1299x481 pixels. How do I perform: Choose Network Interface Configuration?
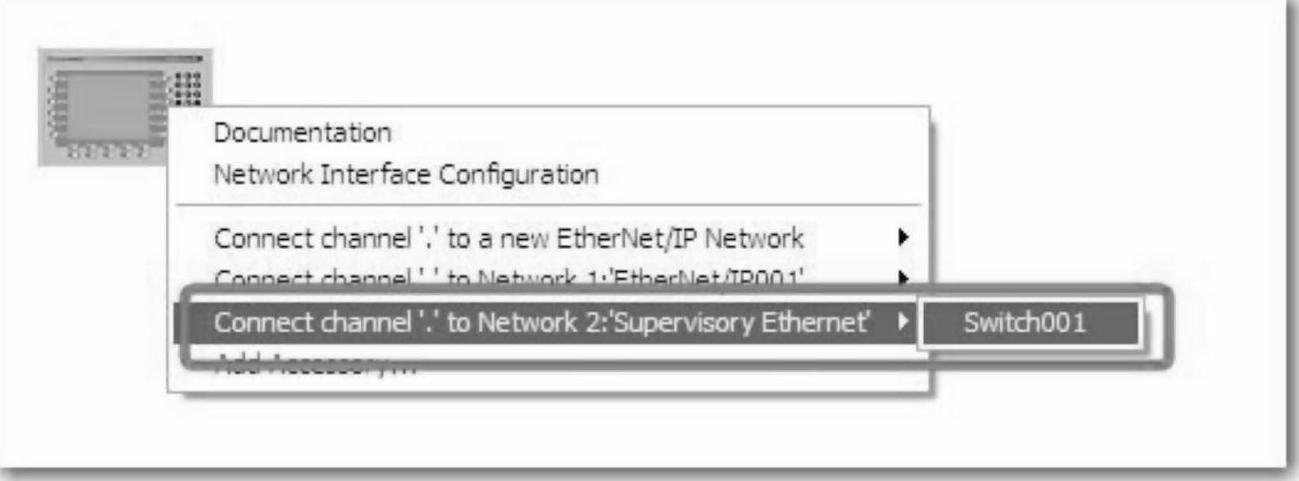(406, 174)
